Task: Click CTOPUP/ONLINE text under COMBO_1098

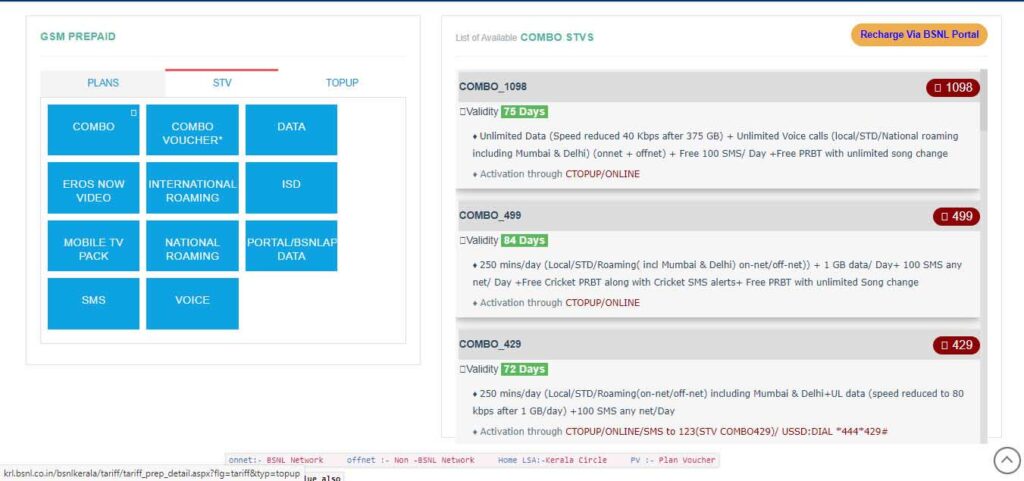Action: [602, 174]
